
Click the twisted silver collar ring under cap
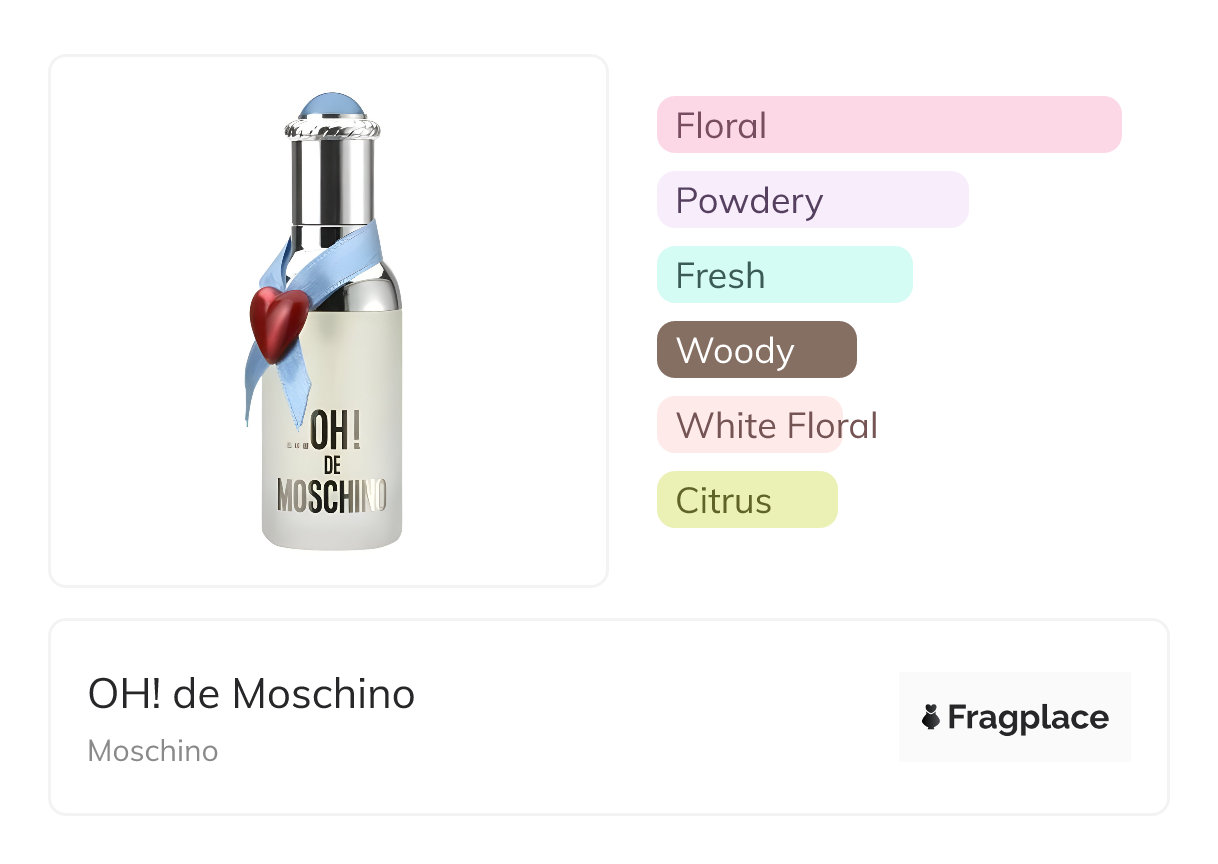pos(334,129)
